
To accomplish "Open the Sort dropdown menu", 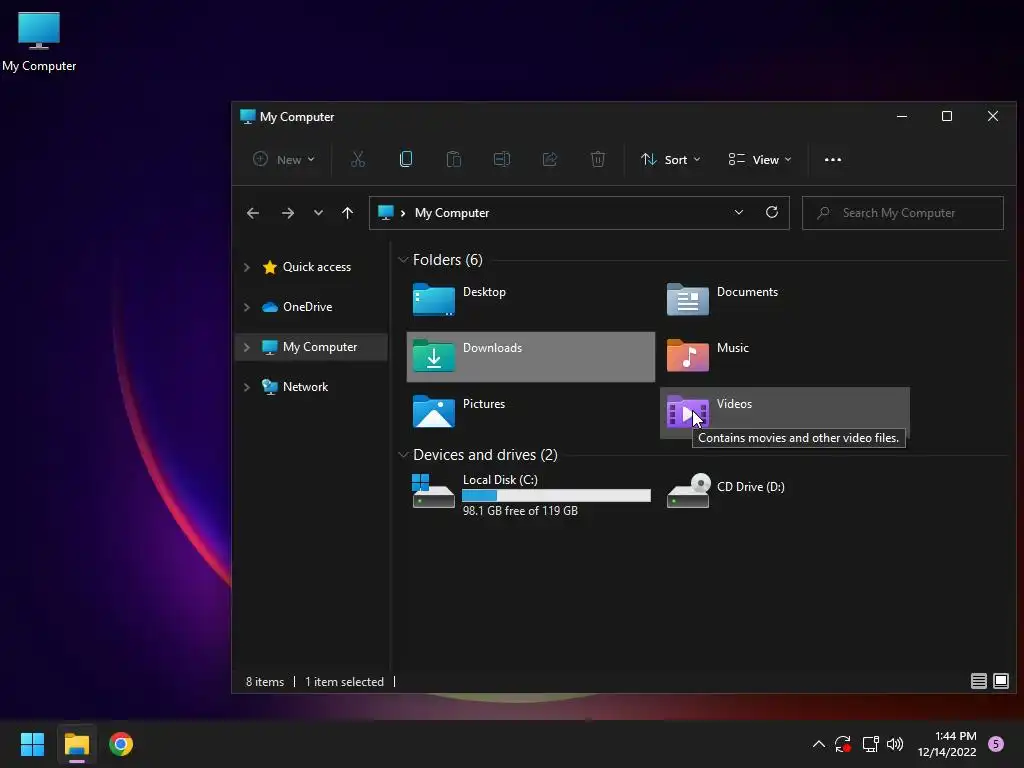I will (671, 159).
